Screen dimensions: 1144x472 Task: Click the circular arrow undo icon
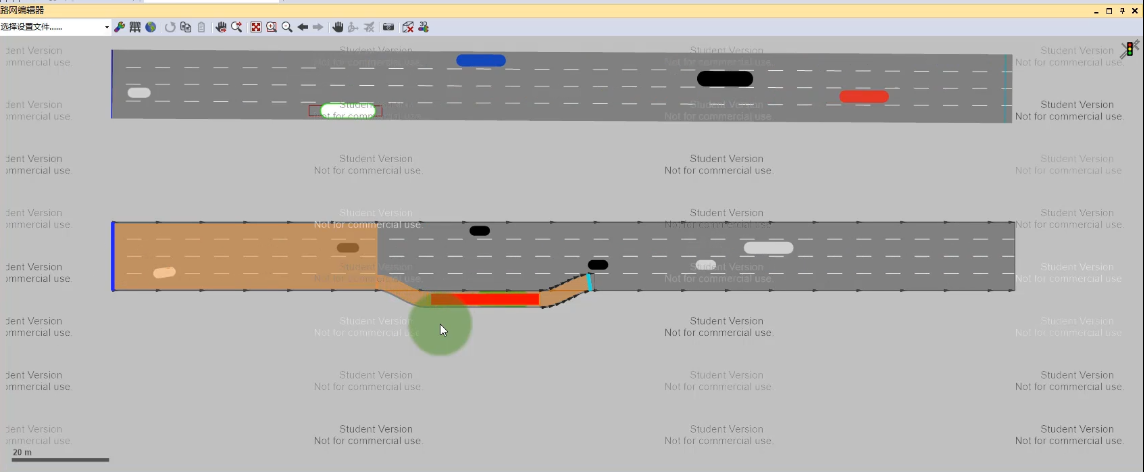pyautogui.click(x=170, y=27)
